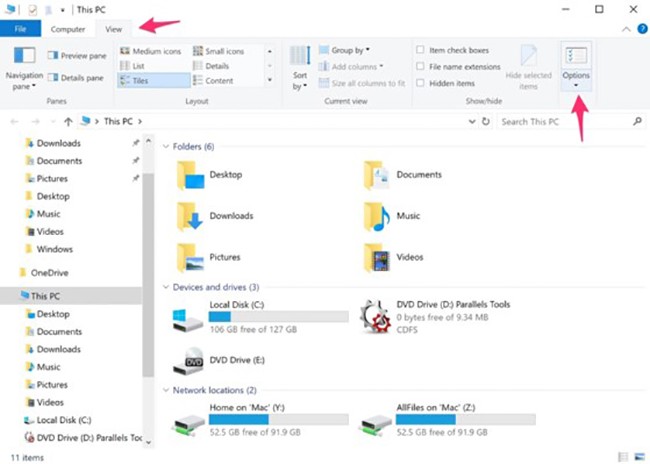Click the Up directory arrow
The width and height of the screenshot is (650, 464).
click(68, 121)
